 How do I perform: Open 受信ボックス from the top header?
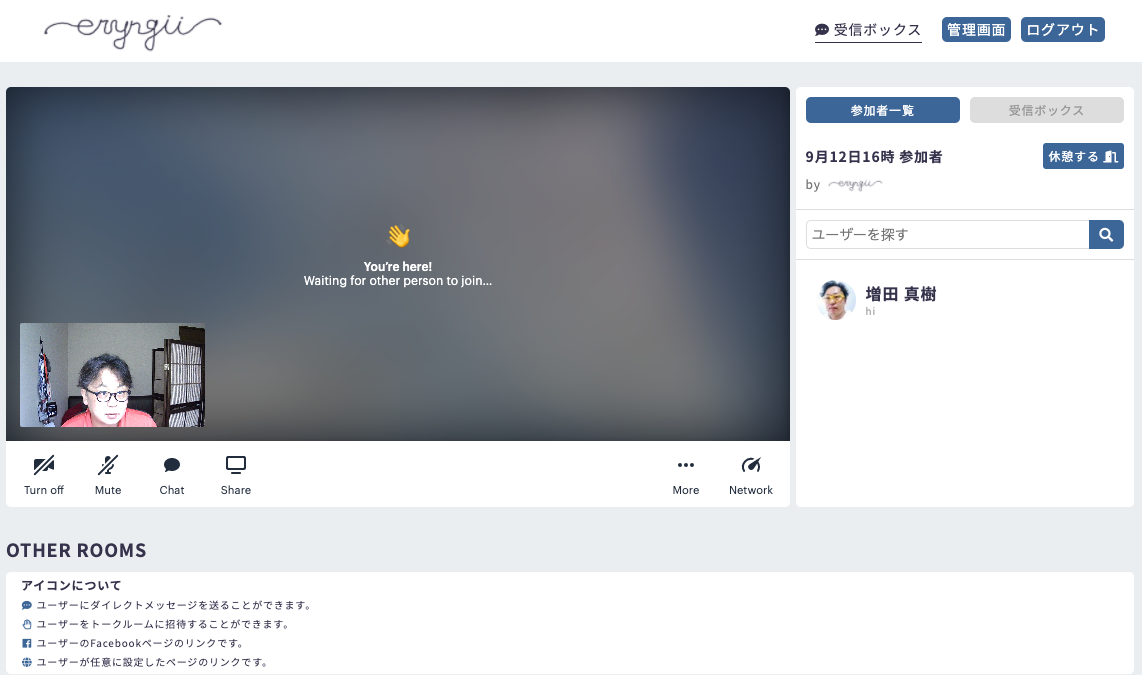(868, 30)
